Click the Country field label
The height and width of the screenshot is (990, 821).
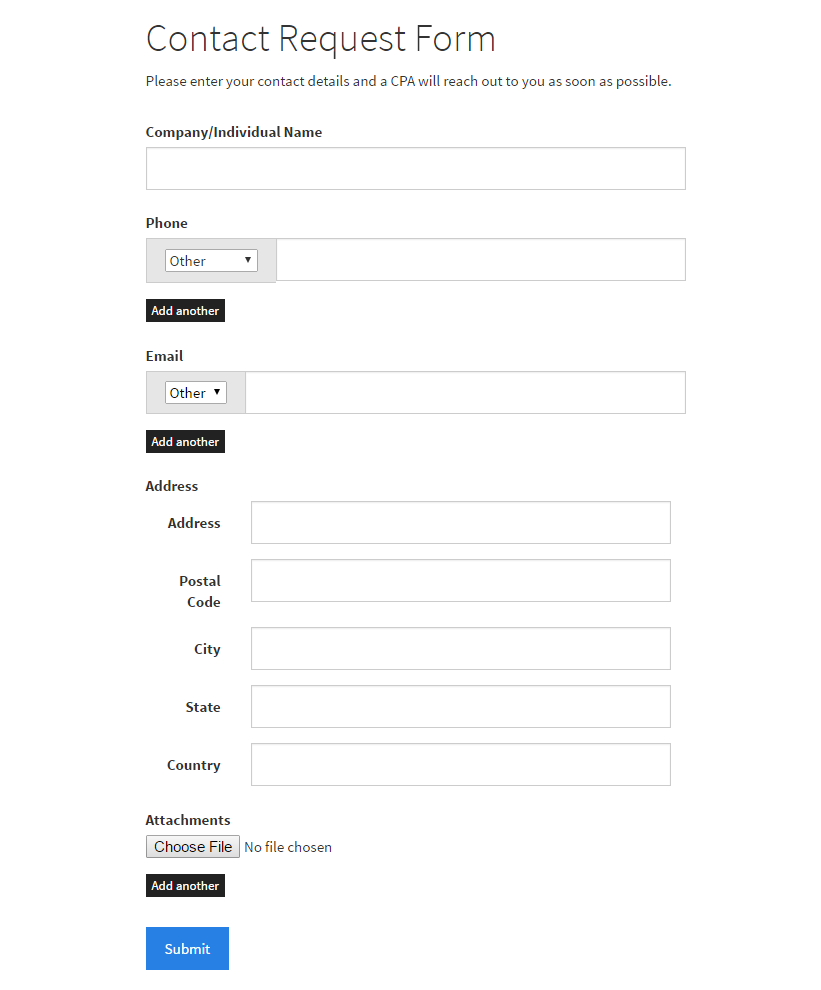(194, 765)
